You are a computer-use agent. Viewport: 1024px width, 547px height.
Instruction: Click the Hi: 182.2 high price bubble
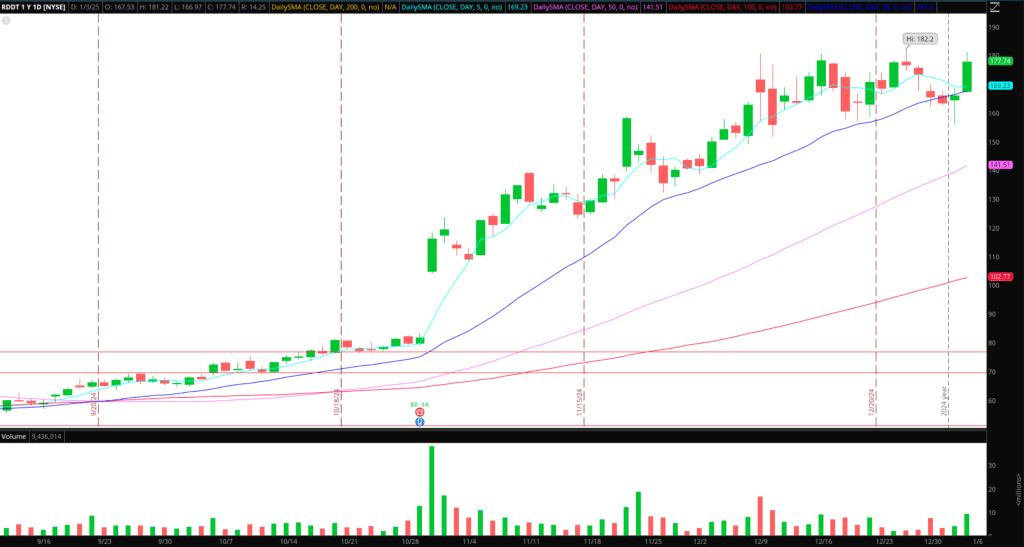point(919,39)
